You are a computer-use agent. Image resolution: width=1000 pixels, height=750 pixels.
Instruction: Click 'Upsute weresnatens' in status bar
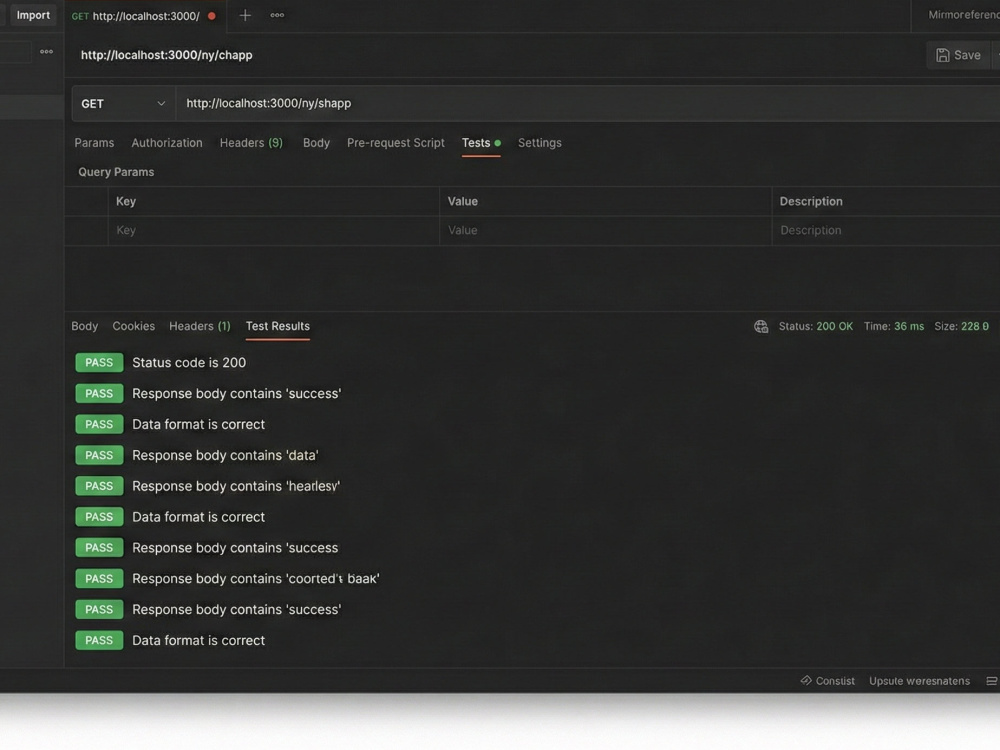coord(919,680)
